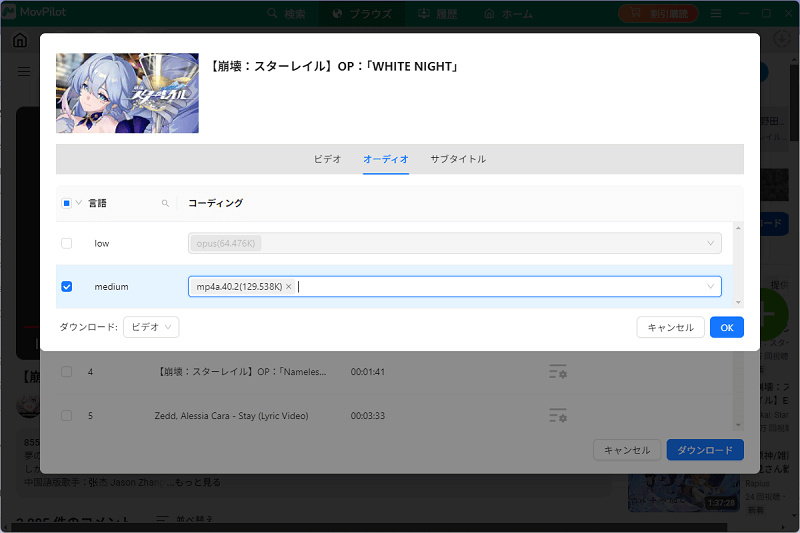Screen dimensions: 800x533
Task: Click もっと見る link in description
Action: [198, 482]
